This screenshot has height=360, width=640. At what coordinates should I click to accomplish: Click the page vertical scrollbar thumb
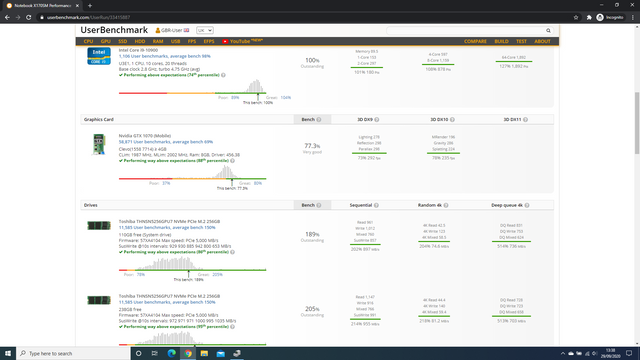tap(637, 123)
